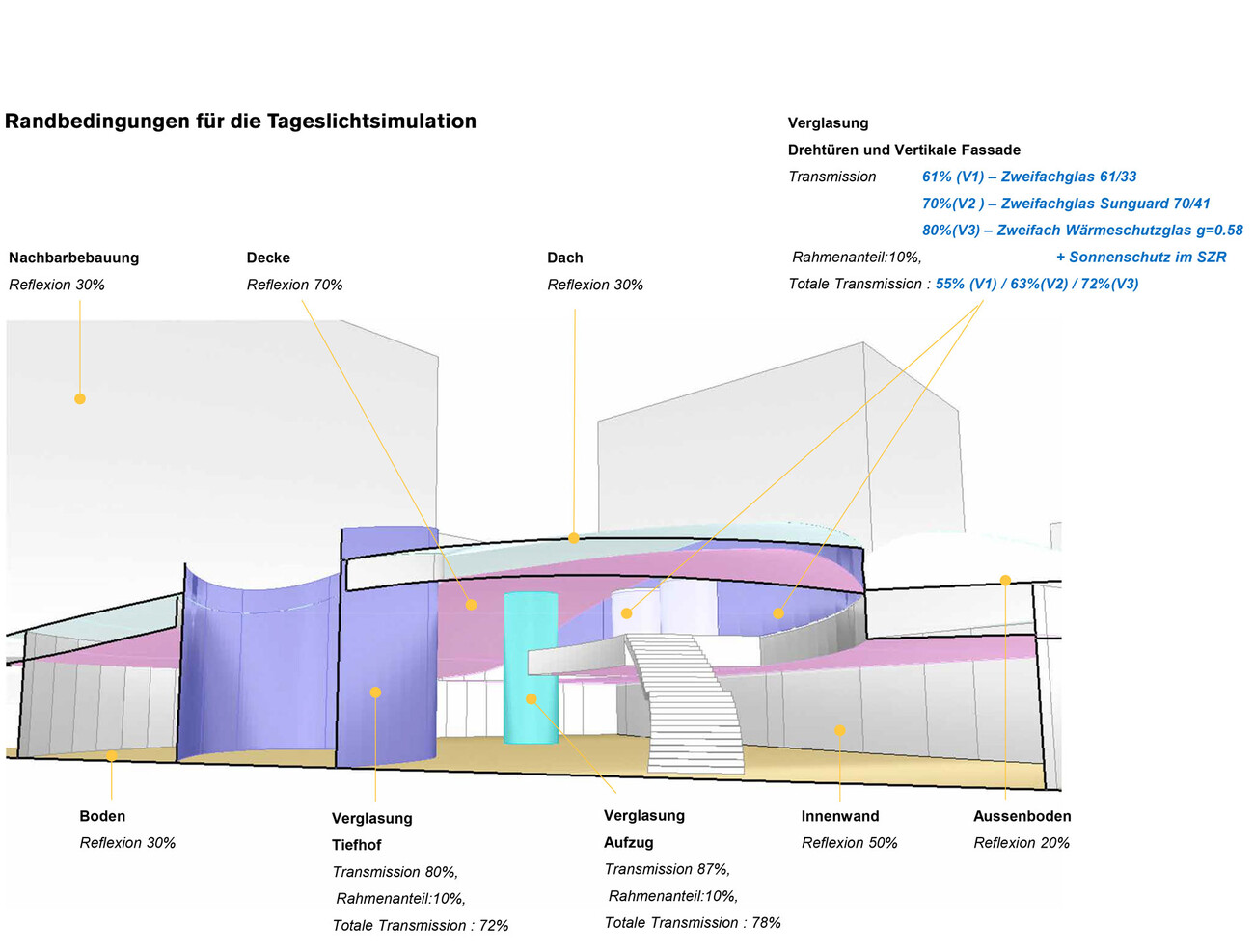The image size is (1254, 952).
Task: Select the Decke callout marker
Action: (x=470, y=603)
